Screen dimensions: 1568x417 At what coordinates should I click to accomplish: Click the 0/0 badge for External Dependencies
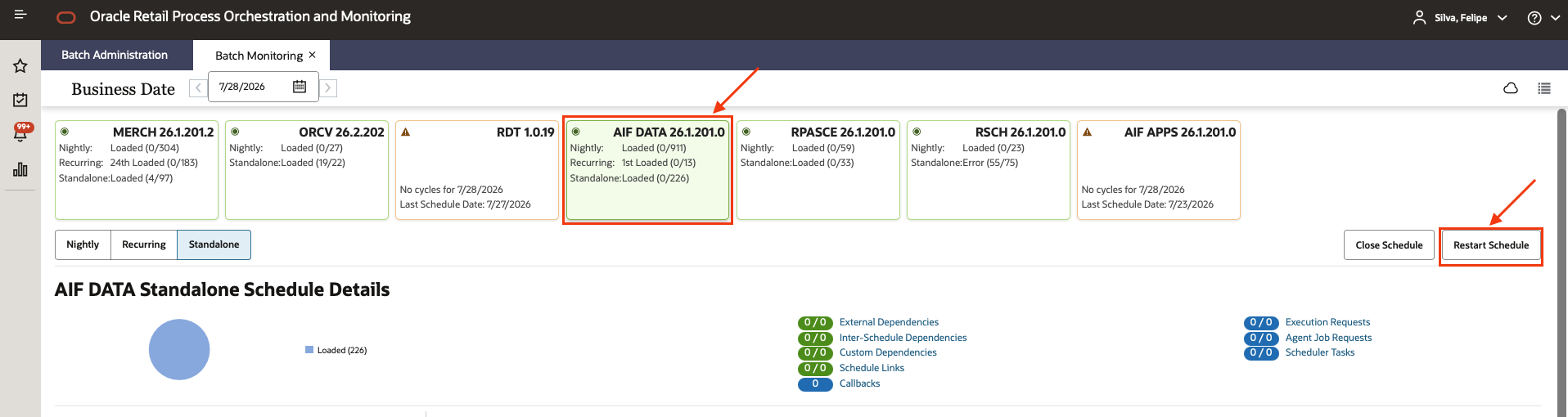[815, 322]
